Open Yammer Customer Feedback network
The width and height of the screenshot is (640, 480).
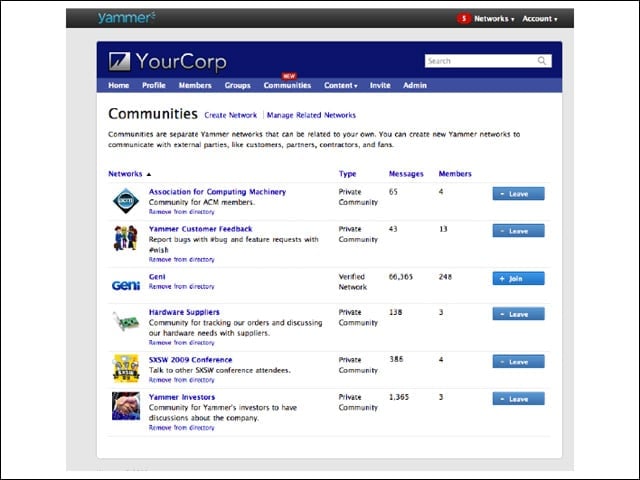coord(200,229)
